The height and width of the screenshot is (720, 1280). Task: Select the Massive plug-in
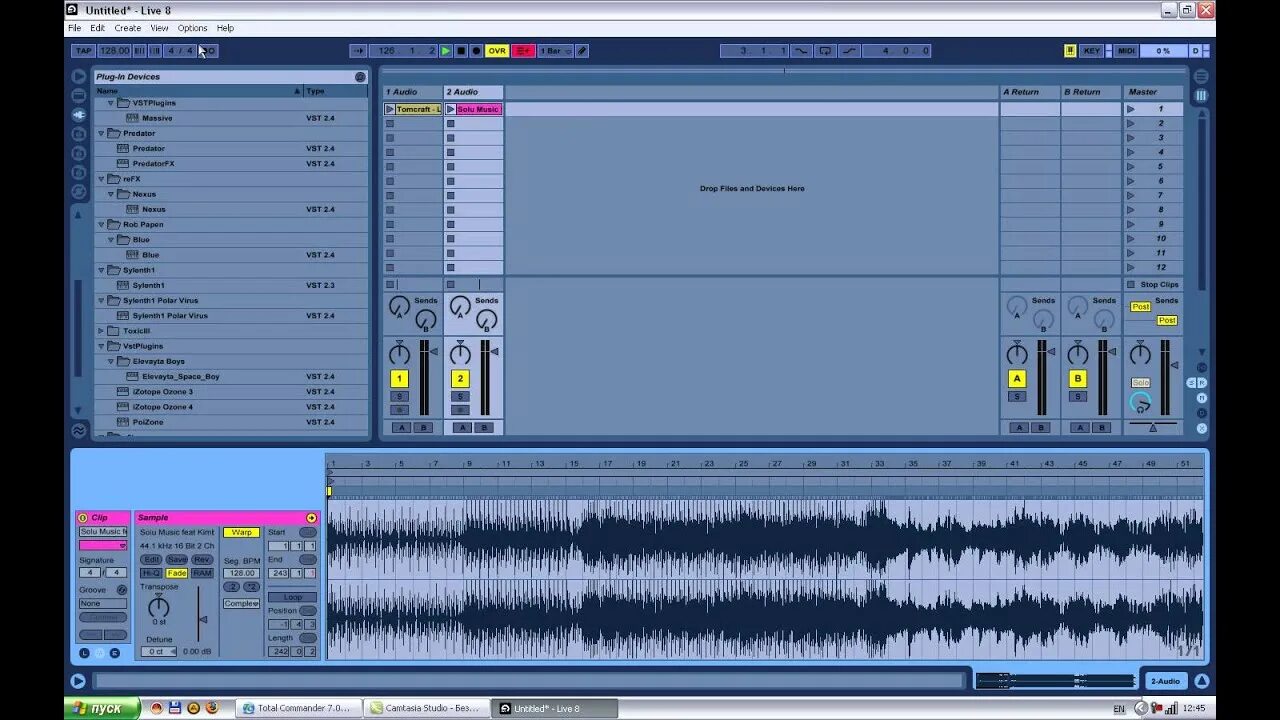click(x=157, y=118)
